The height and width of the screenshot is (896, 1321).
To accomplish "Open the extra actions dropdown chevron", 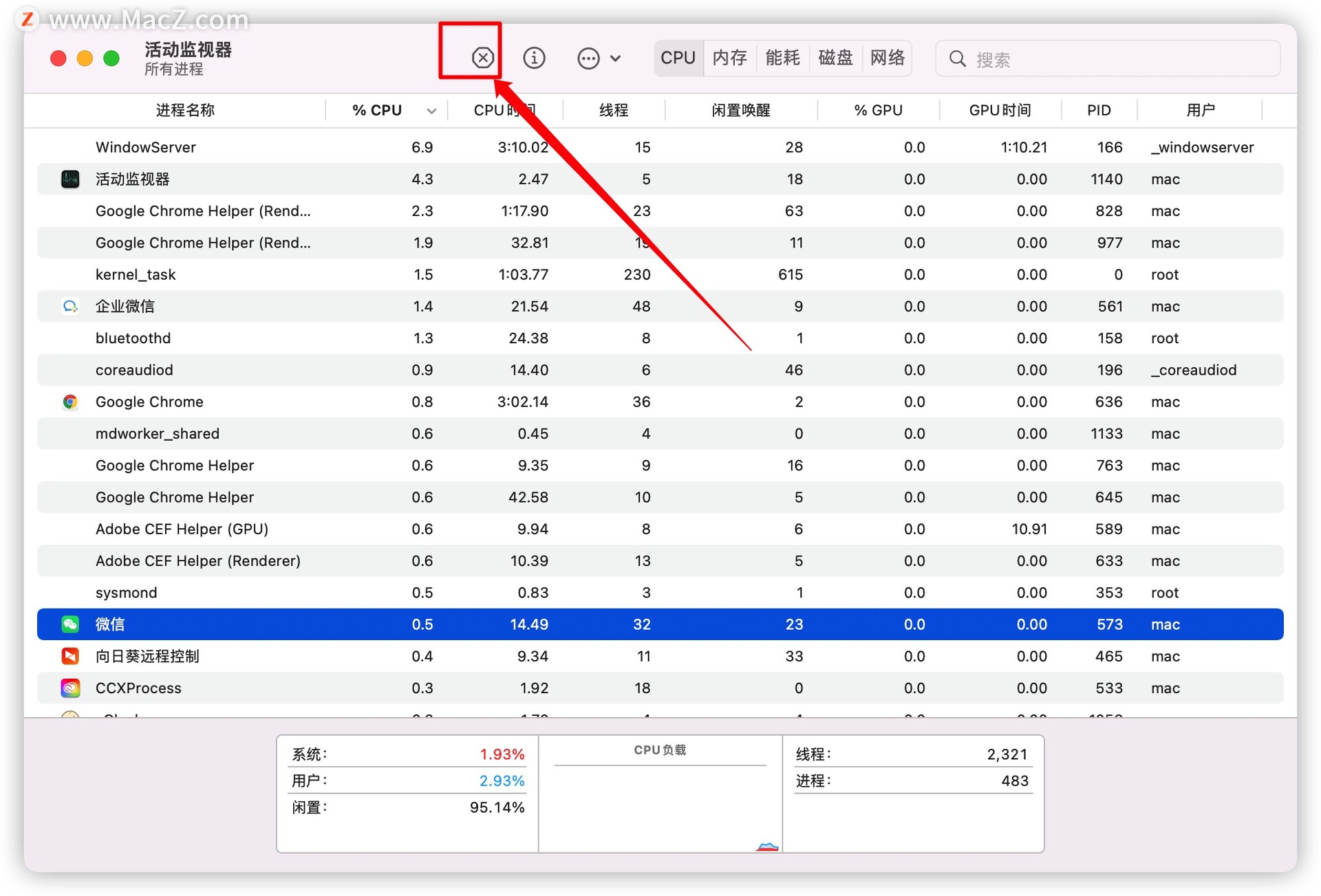I will click(x=616, y=58).
